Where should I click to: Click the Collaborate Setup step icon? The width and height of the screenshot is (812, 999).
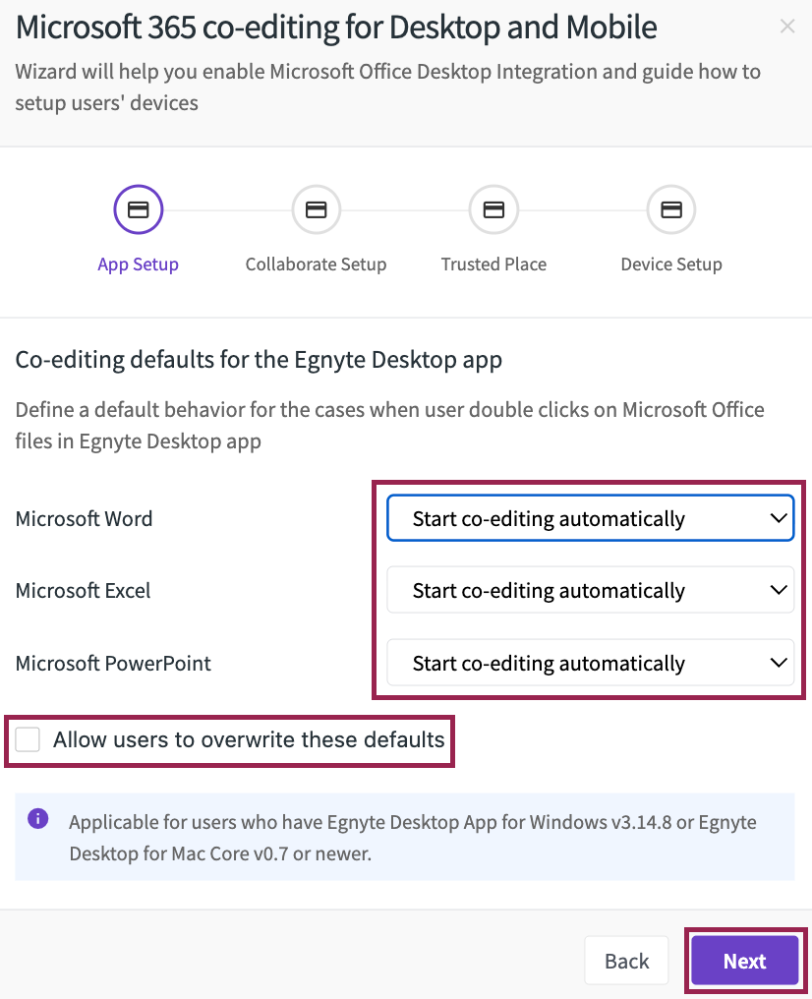(x=316, y=210)
